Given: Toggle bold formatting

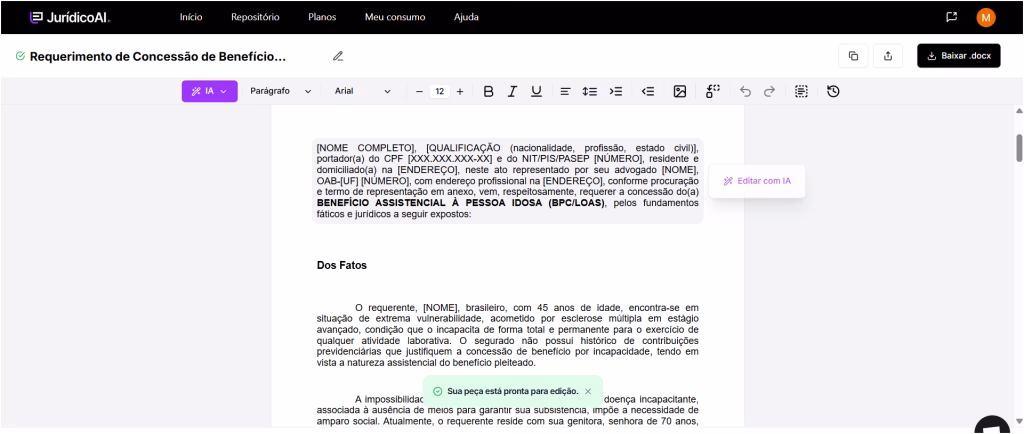Looking at the screenshot, I should pos(488,91).
